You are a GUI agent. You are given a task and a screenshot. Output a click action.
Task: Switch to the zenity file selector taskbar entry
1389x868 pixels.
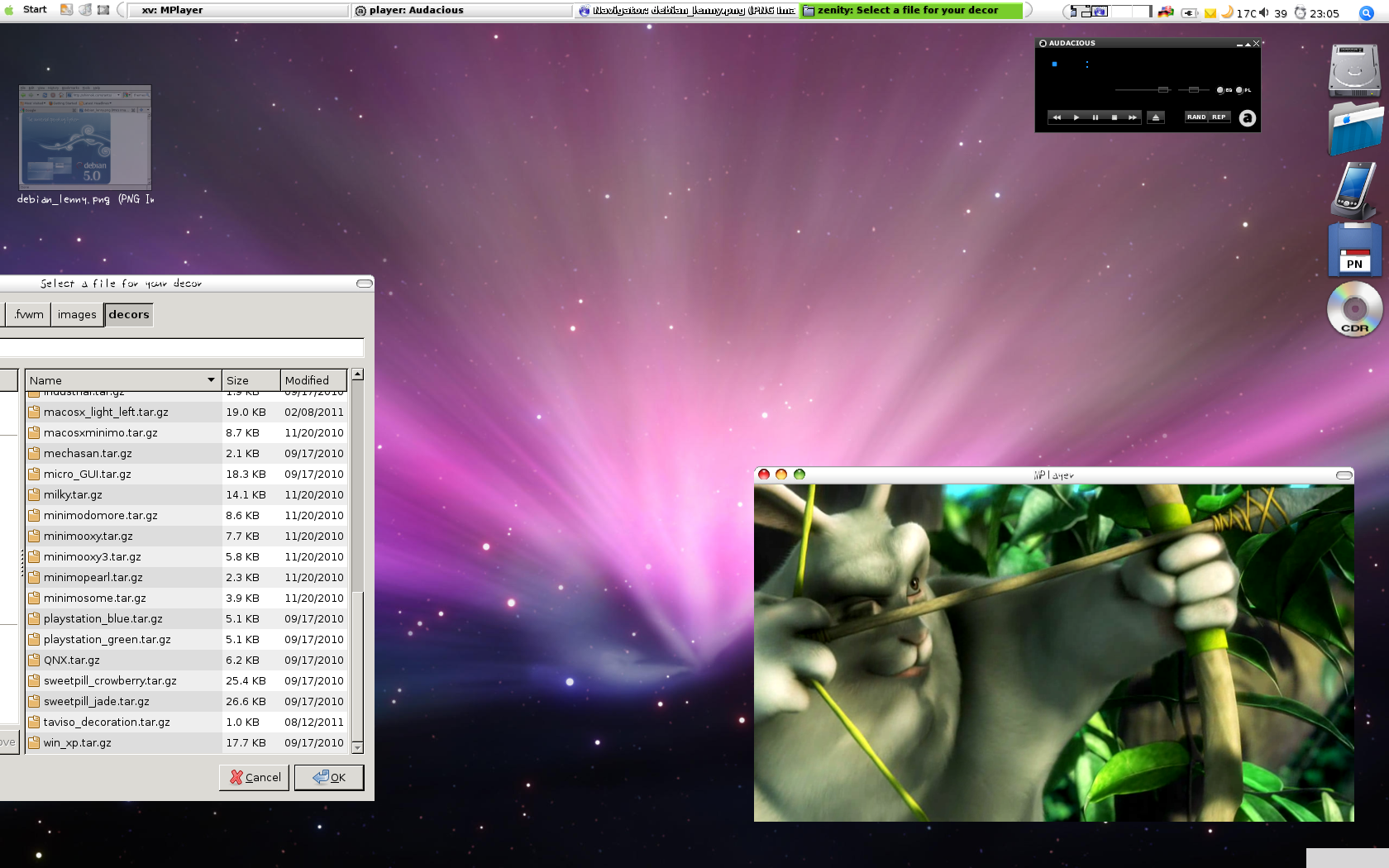pyautogui.click(x=911, y=10)
